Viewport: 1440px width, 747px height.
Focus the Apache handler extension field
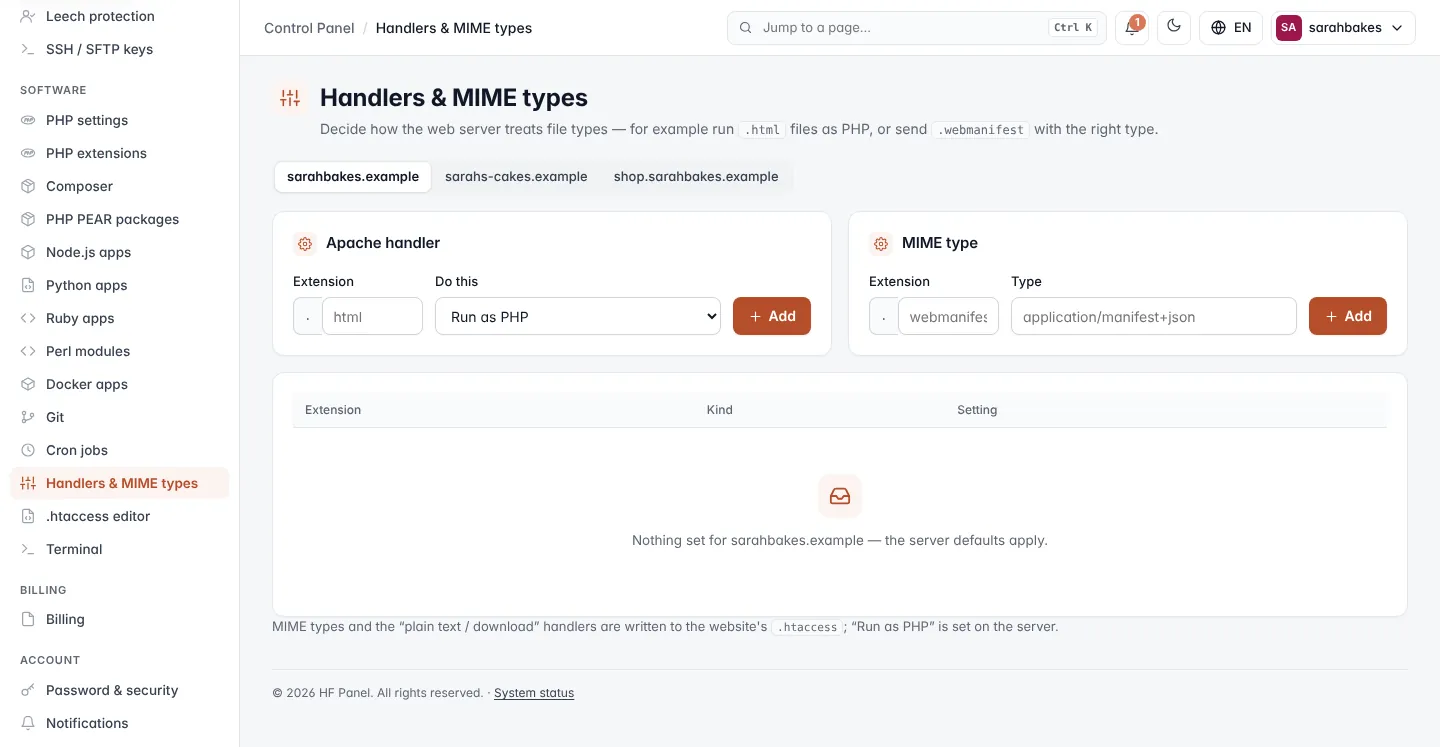pyautogui.click(x=372, y=316)
